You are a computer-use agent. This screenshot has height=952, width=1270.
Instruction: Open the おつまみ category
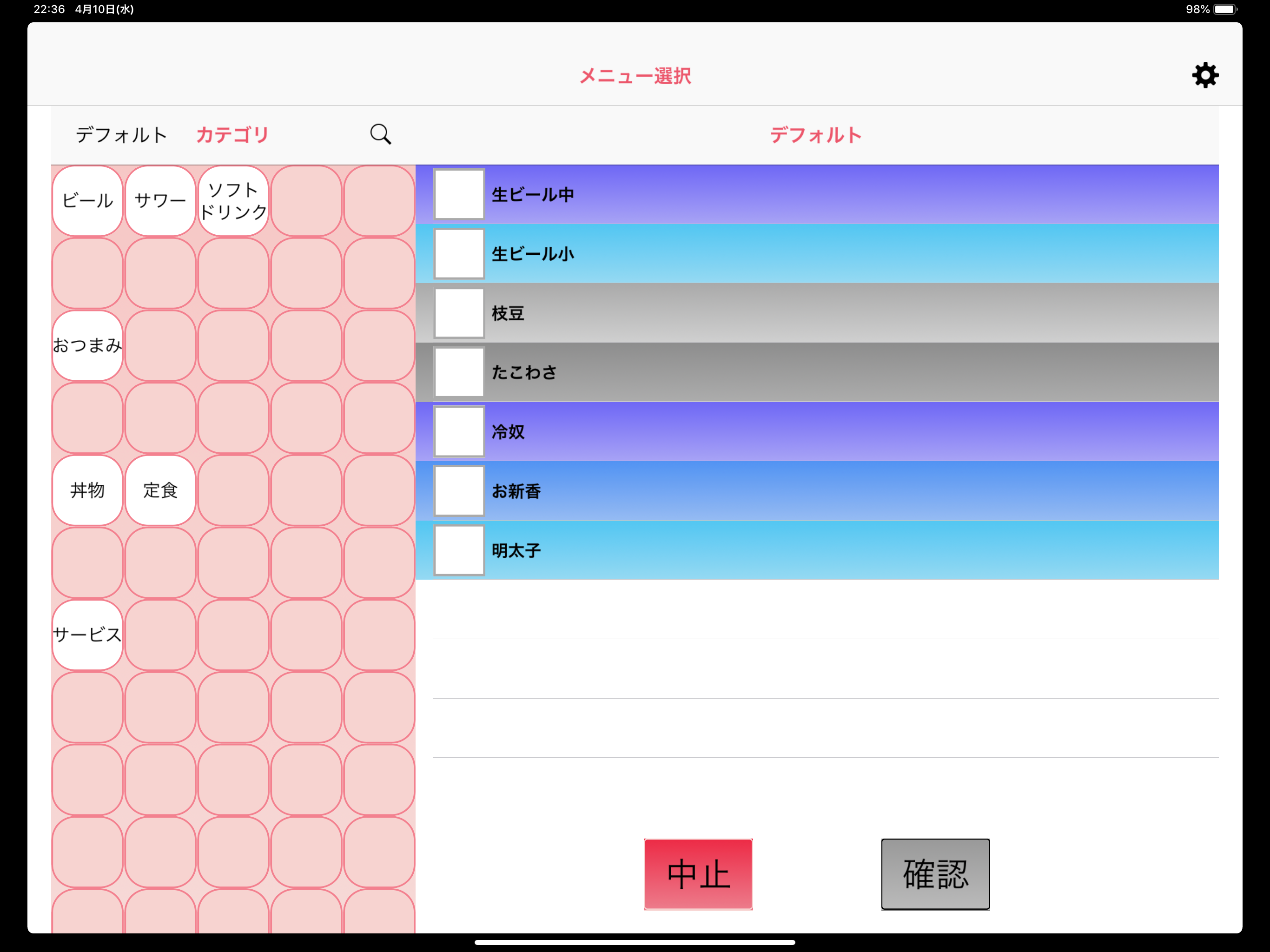tap(87, 345)
